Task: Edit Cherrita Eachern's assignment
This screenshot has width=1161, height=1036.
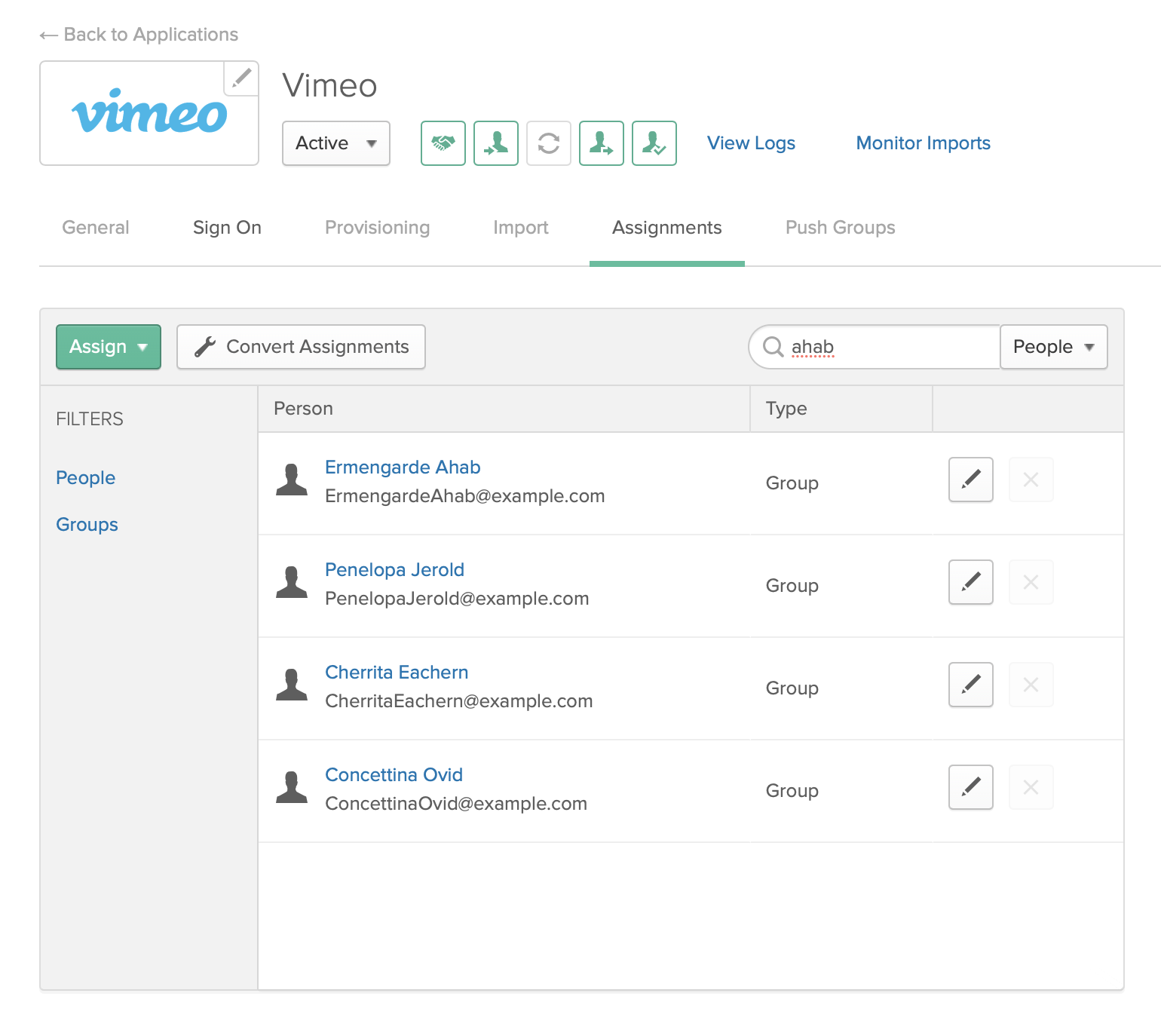Action: [x=970, y=685]
